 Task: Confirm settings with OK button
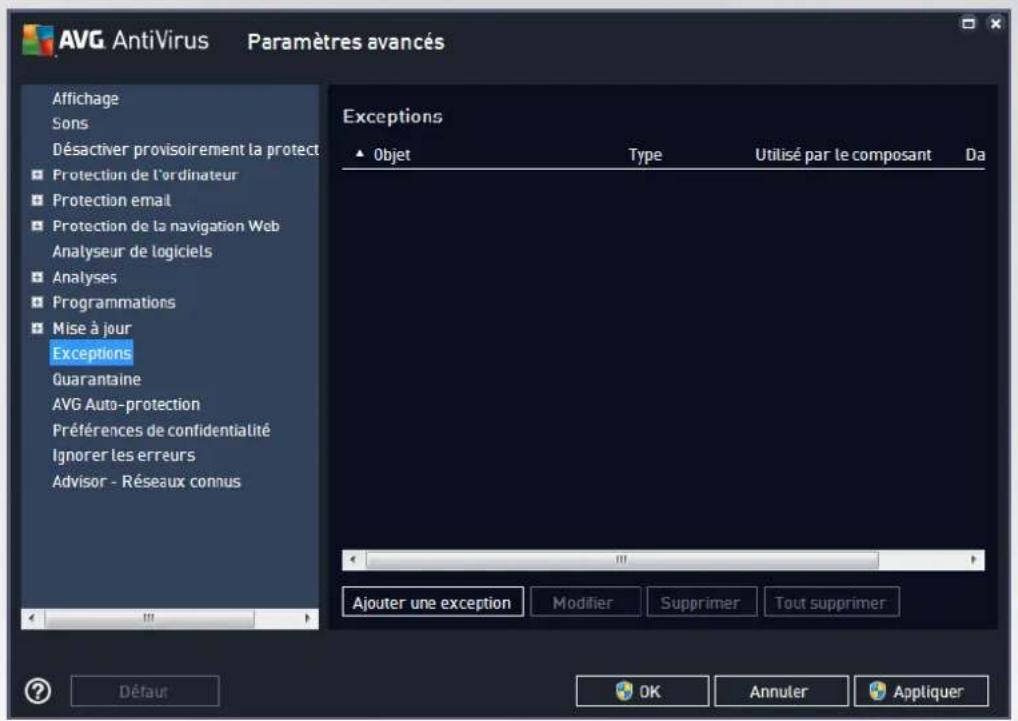[x=642, y=691]
